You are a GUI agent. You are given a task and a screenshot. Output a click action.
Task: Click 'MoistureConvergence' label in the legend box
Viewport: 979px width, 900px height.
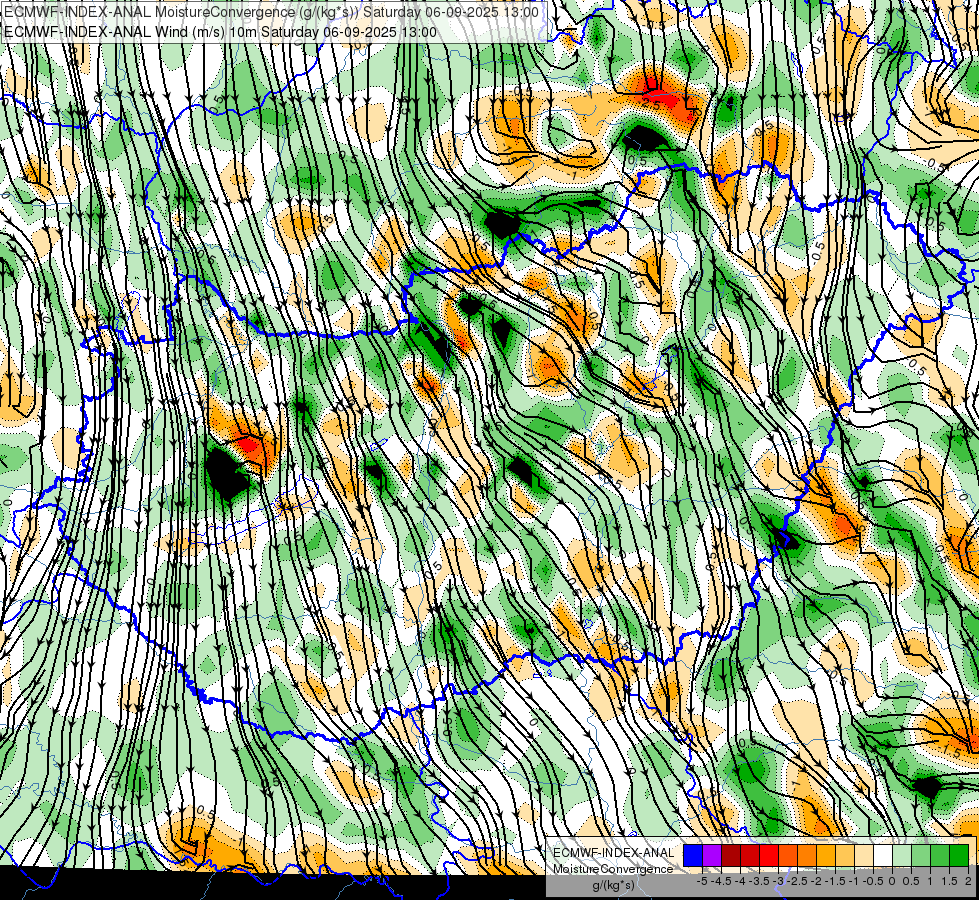[613, 869]
